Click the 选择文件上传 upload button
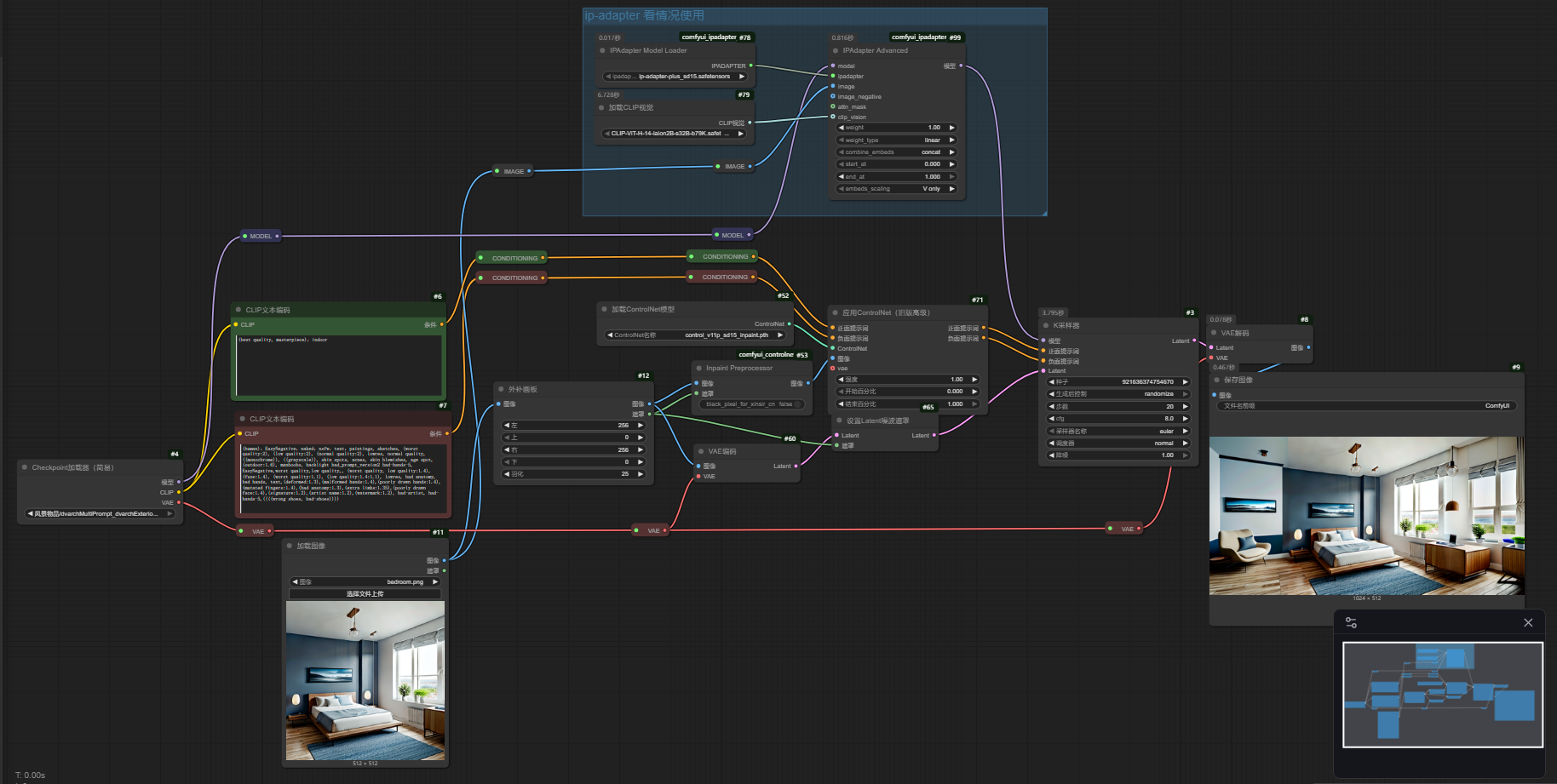 [x=365, y=594]
